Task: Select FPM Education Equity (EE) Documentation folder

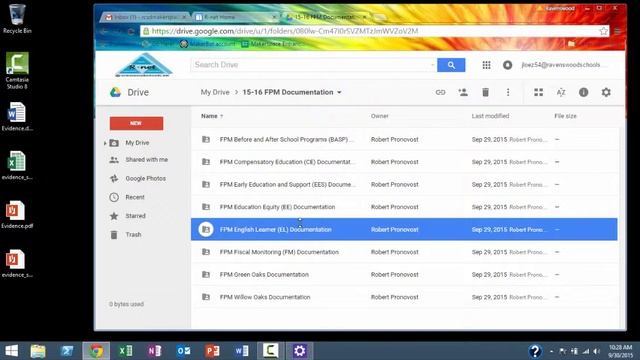Action: (x=404, y=207)
